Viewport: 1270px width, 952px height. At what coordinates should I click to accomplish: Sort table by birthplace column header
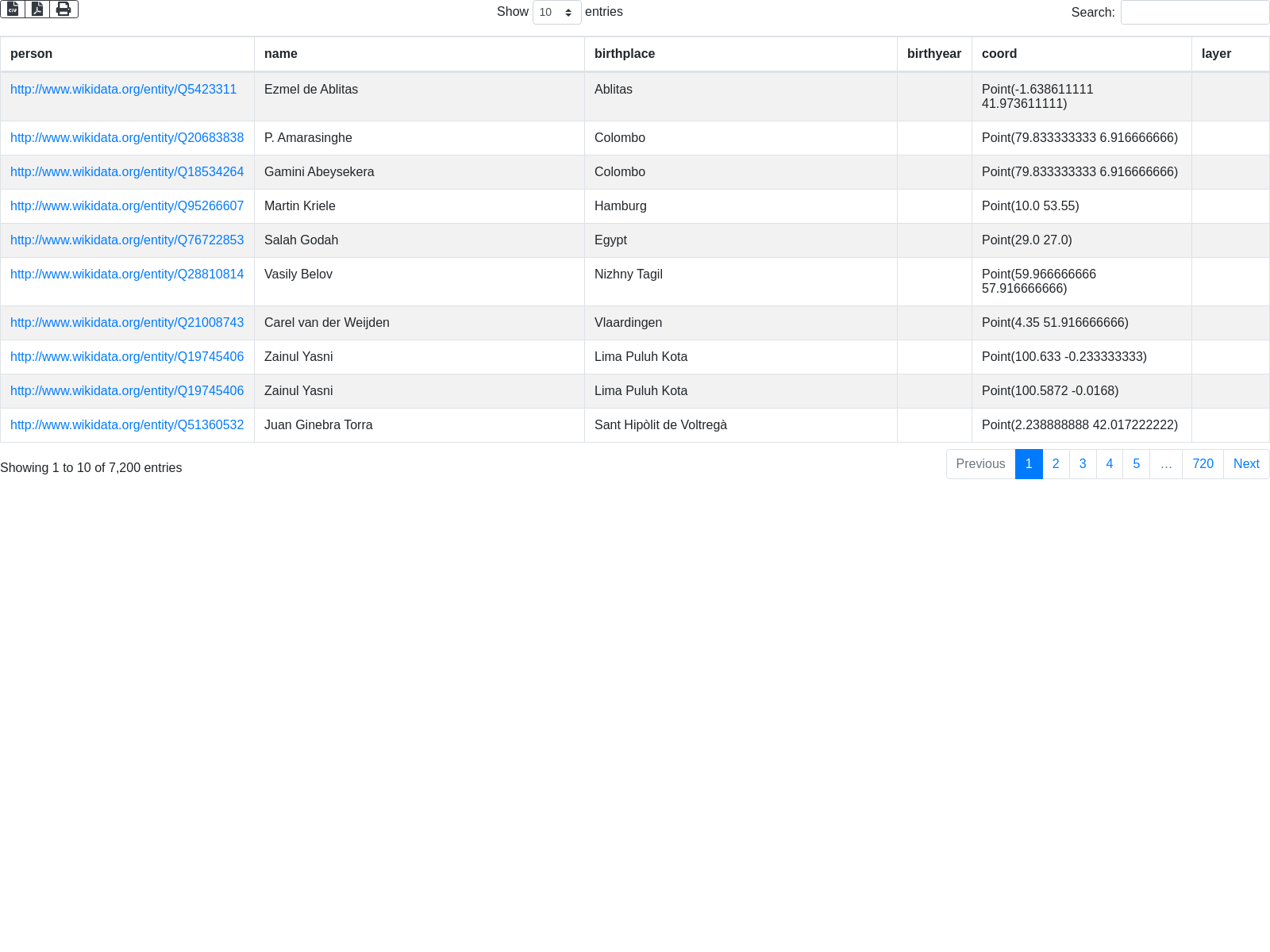tap(625, 54)
